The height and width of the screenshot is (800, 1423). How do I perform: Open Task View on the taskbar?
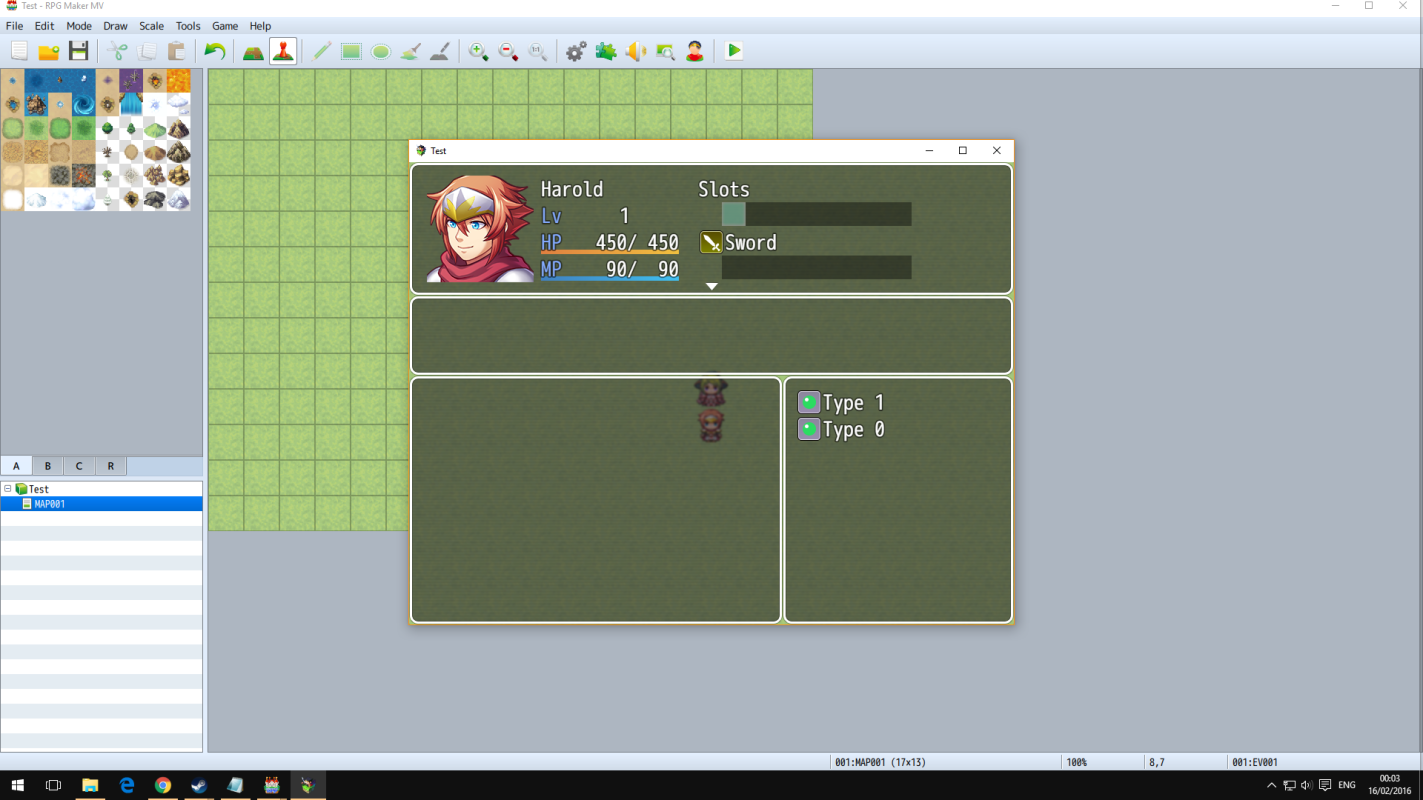tap(54, 785)
